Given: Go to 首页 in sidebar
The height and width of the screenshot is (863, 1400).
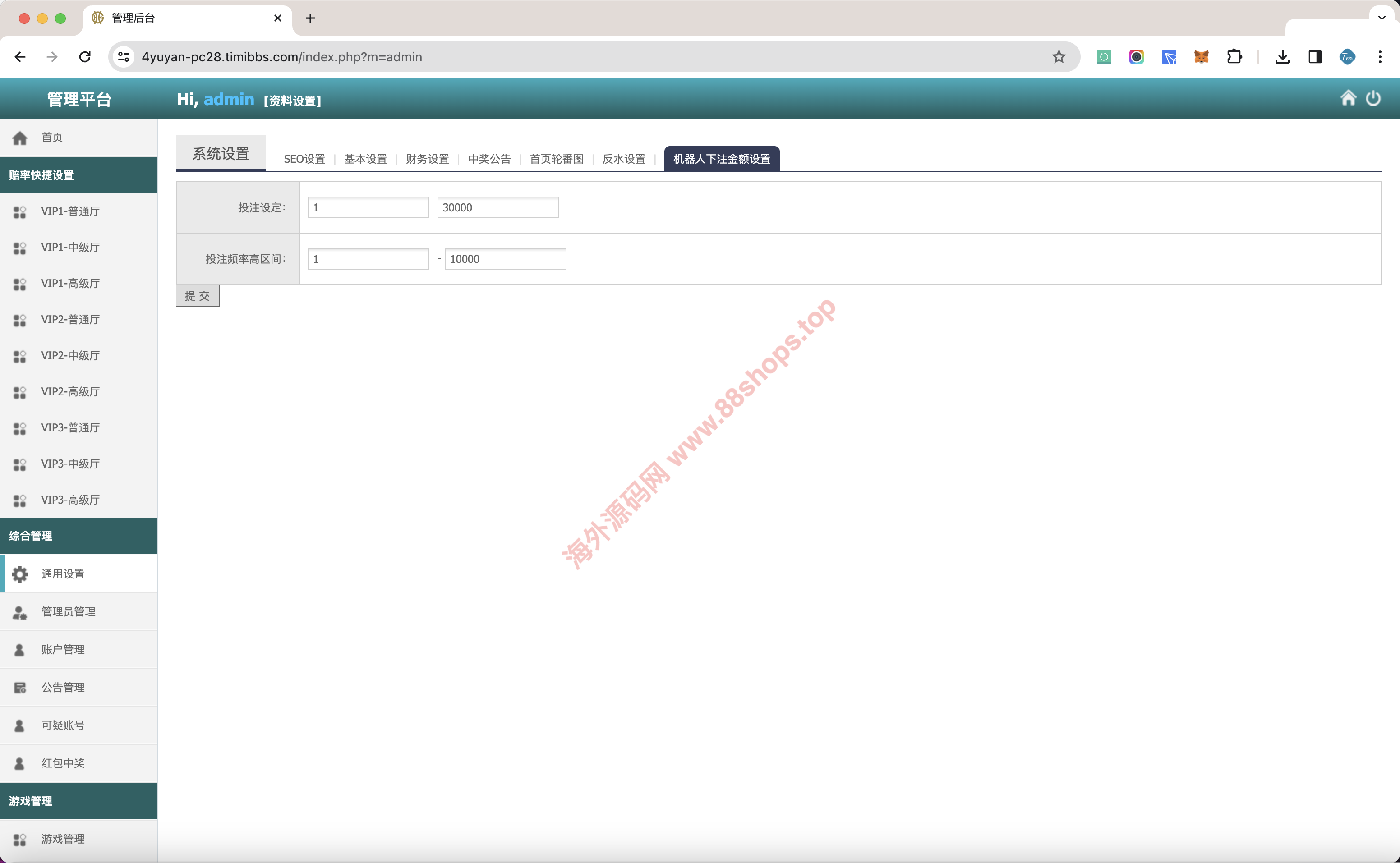Looking at the screenshot, I should [x=52, y=137].
